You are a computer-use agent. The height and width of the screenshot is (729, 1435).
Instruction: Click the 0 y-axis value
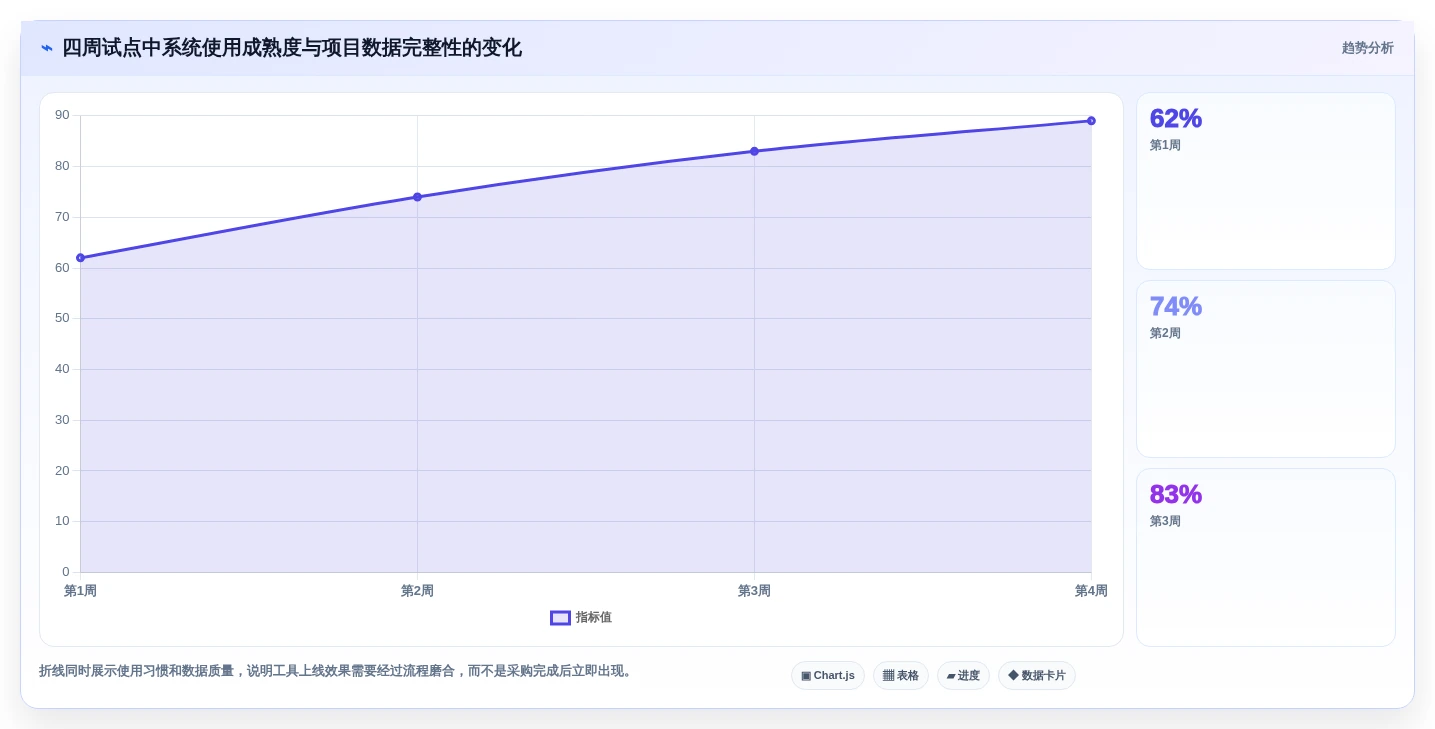pos(66,572)
